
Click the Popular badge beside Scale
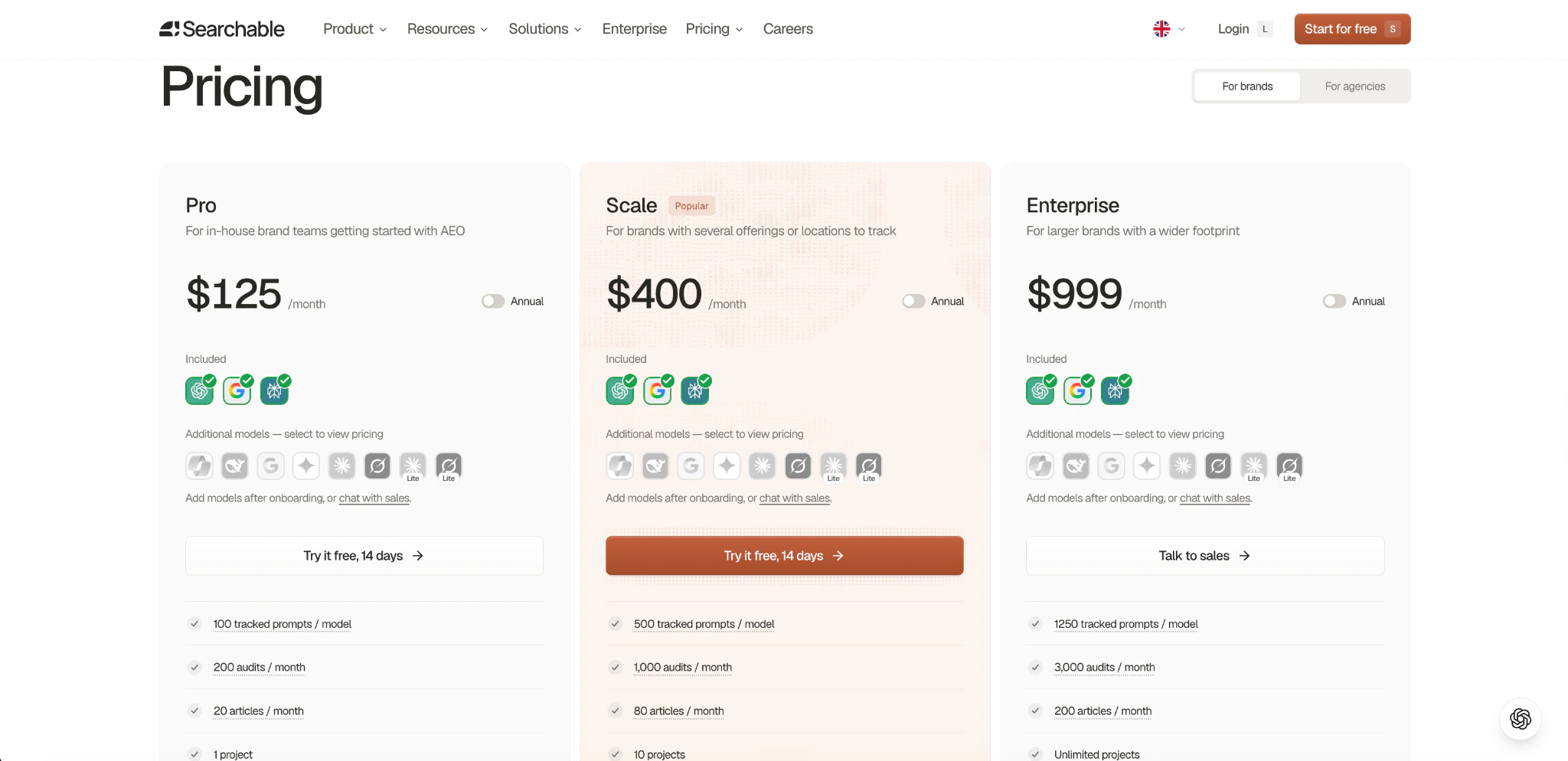[691, 206]
